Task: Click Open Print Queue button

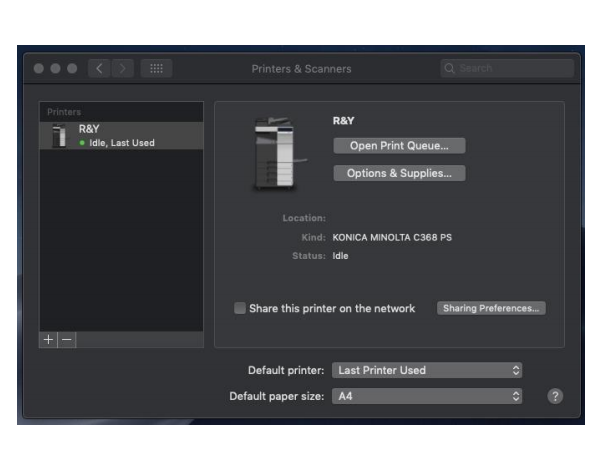Action: [x=399, y=146]
